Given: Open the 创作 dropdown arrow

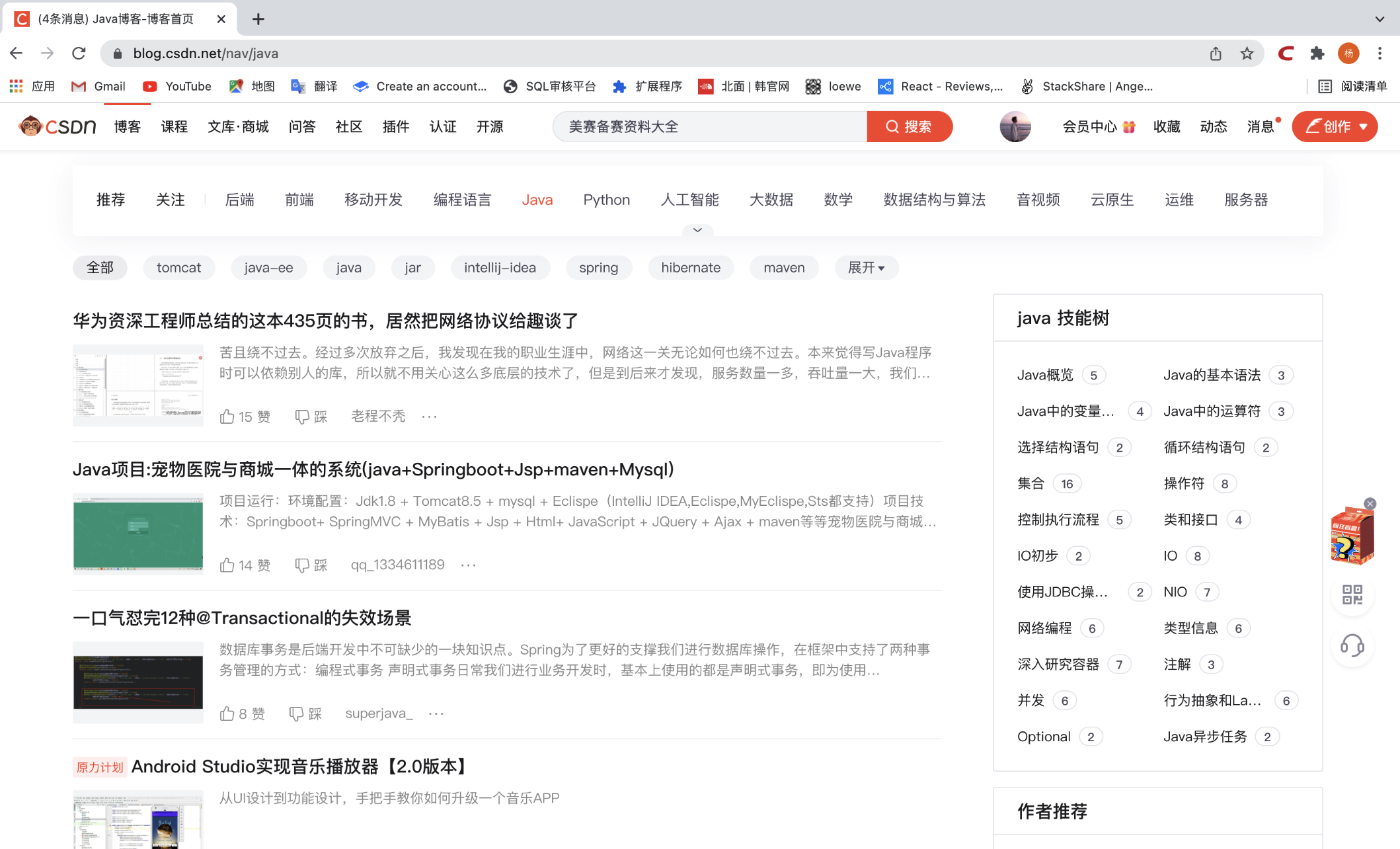Looking at the screenshot, I should (x=1364, y=127).
